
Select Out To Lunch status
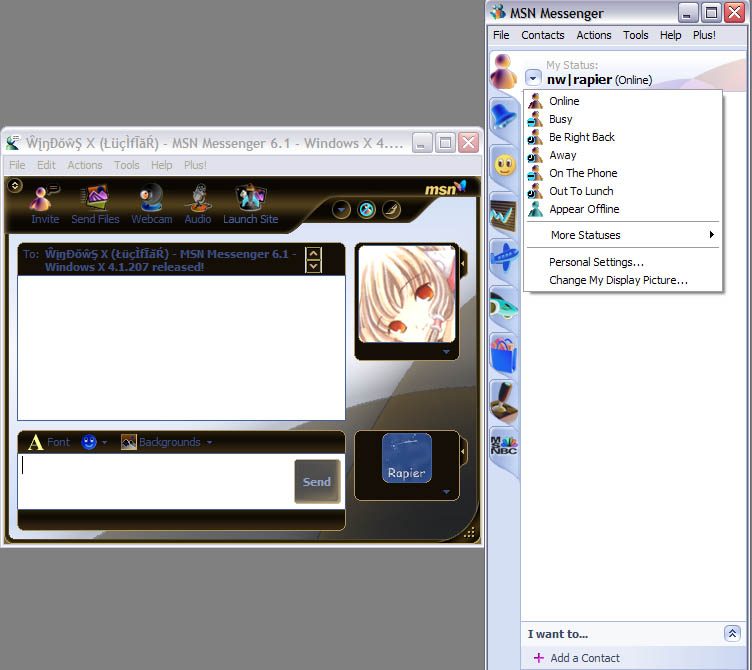pos(623,191)
